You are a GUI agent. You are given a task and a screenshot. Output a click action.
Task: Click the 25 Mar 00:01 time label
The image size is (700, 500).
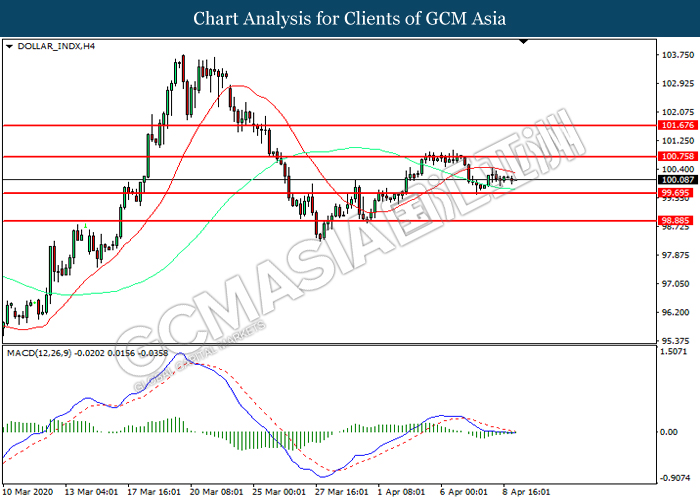tap(279, 492)
